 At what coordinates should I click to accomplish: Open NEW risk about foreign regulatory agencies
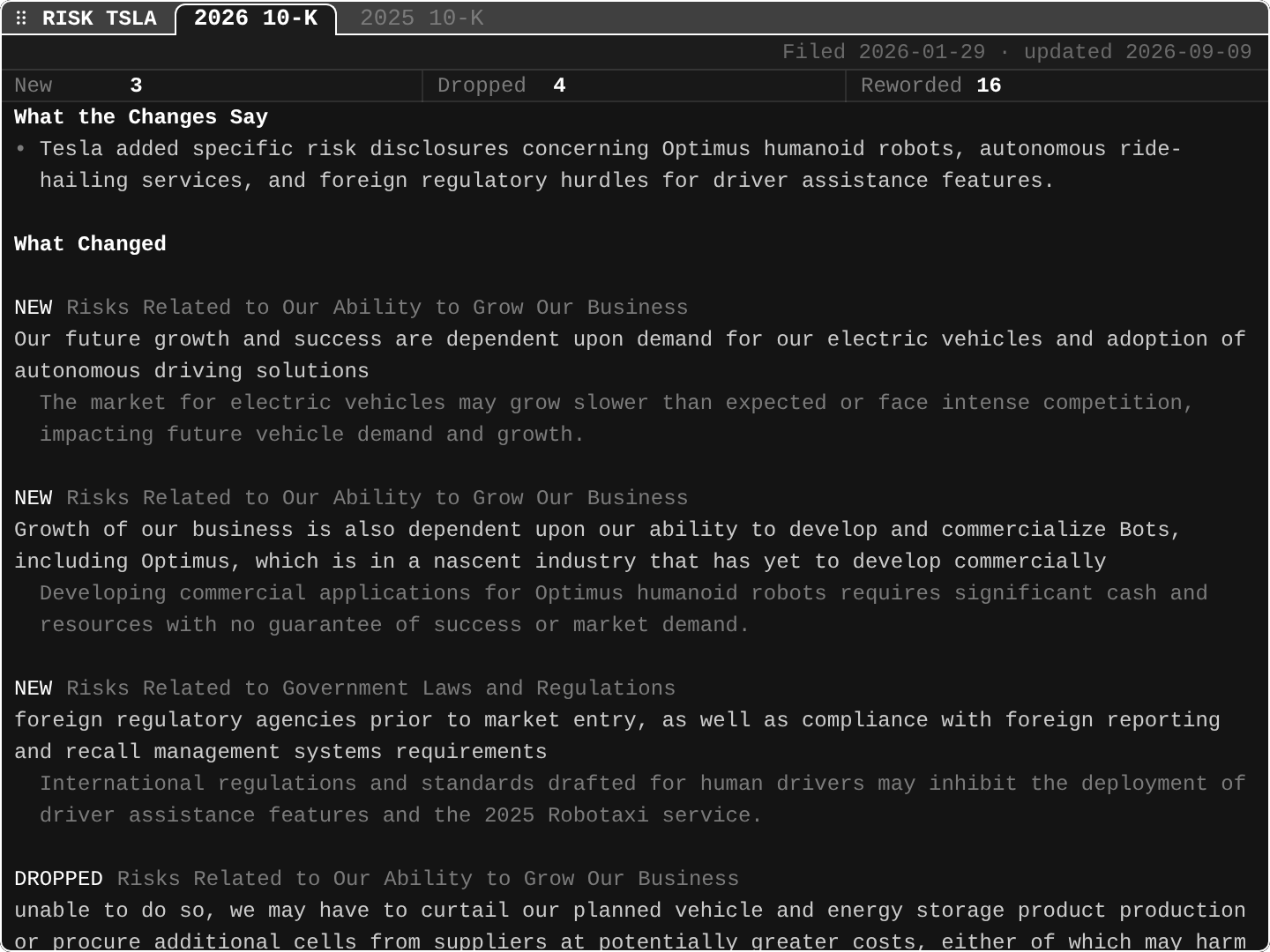(x=617, y=736)
